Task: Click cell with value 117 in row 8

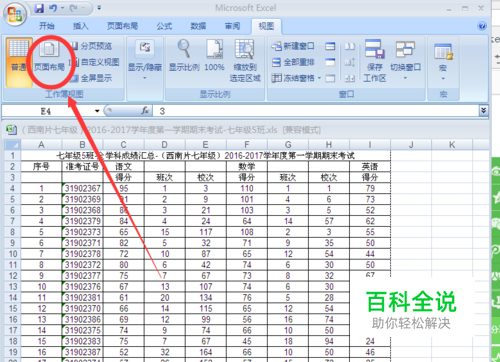Action: (x=206, y=232)
